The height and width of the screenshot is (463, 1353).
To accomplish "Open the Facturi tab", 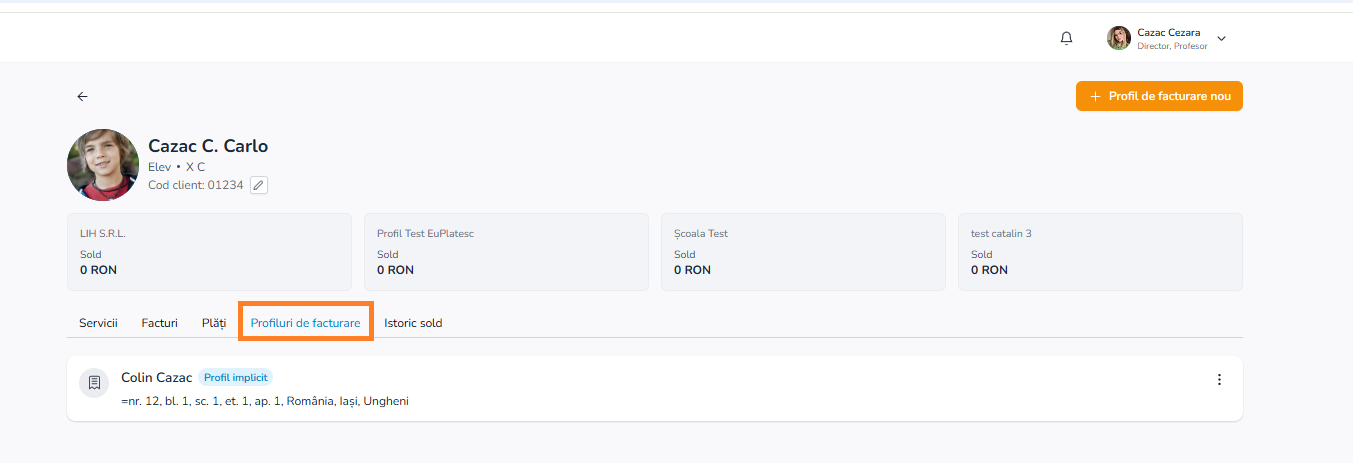I will click(160, 323).
